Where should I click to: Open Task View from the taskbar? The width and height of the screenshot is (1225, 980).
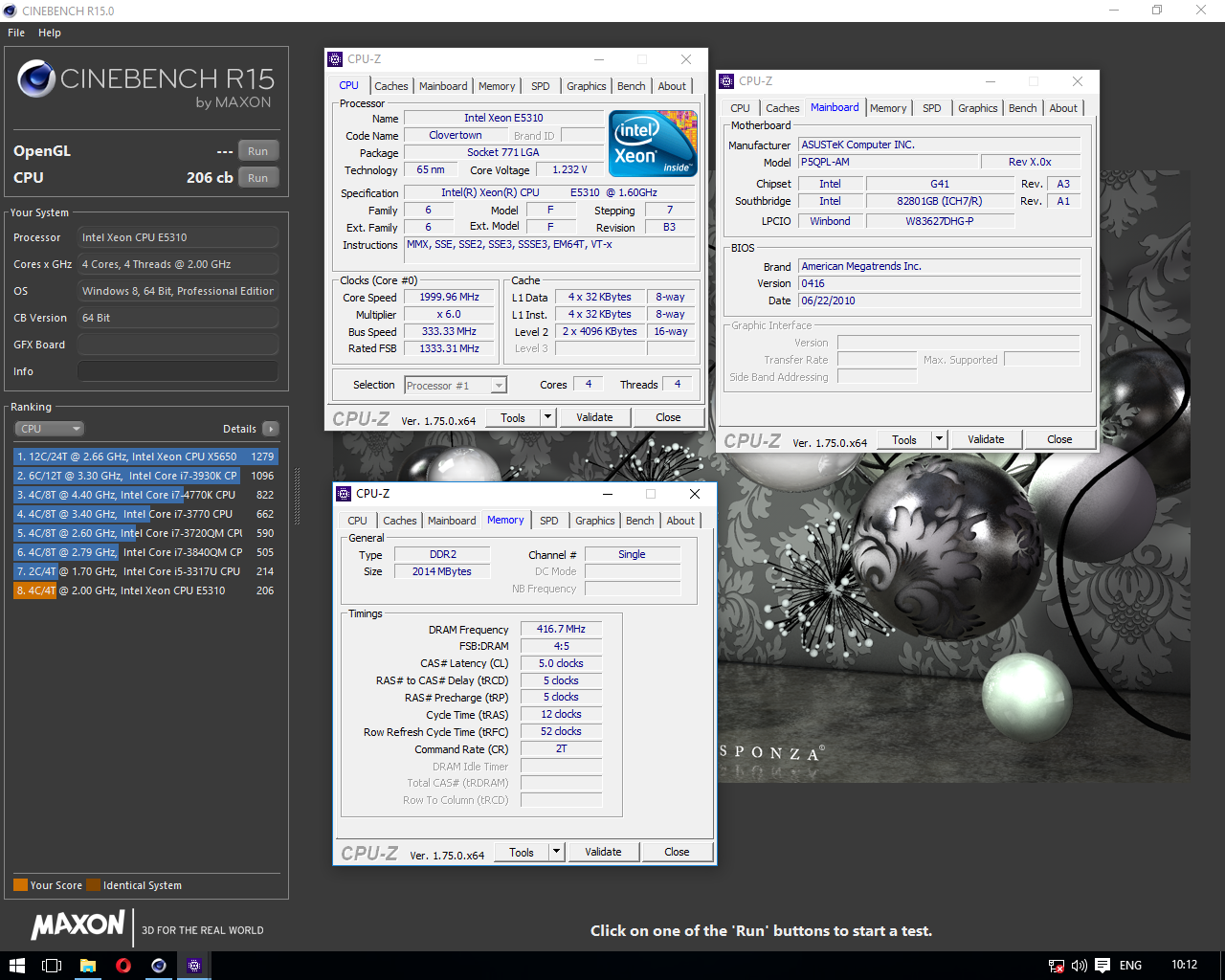click(x=52, y=966)
